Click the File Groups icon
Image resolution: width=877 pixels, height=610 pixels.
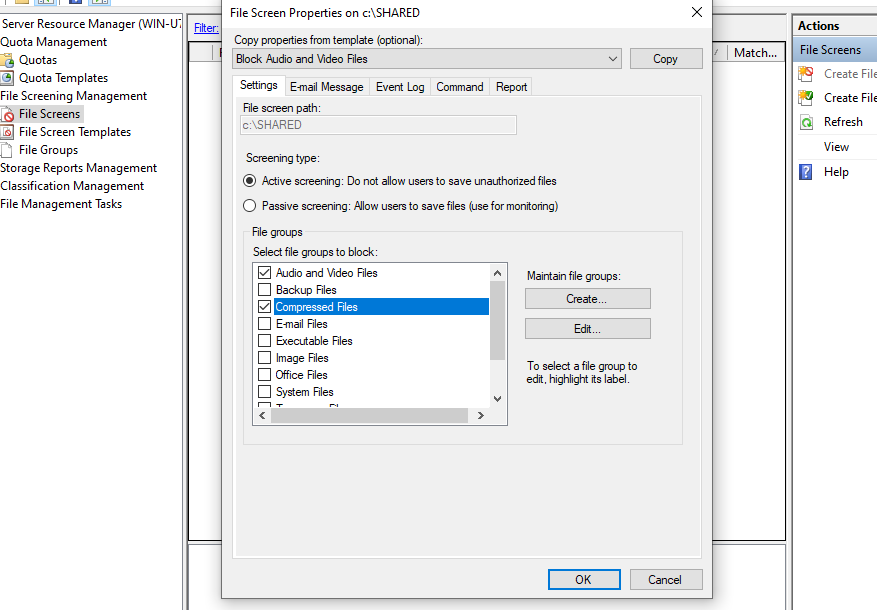(8, 150)
